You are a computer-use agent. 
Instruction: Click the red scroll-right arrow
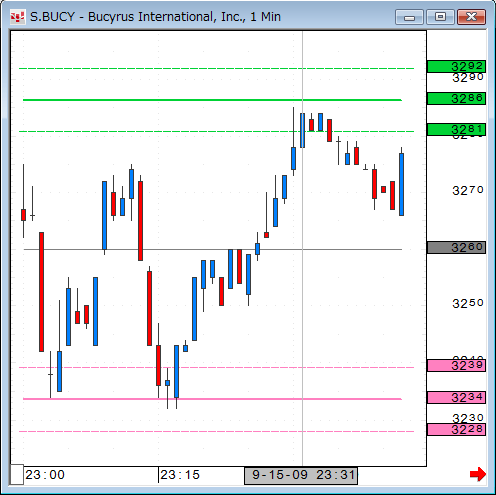coord(478,474)
